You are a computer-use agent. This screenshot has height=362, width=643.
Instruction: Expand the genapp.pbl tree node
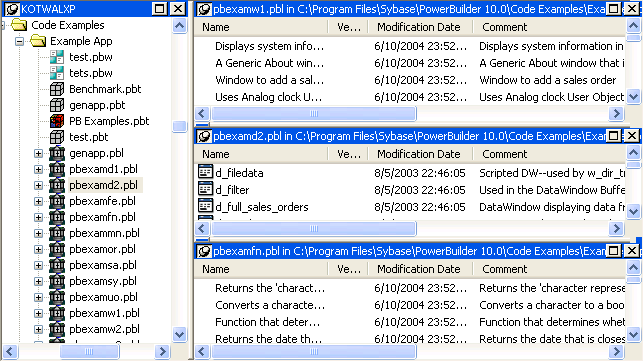38,153
